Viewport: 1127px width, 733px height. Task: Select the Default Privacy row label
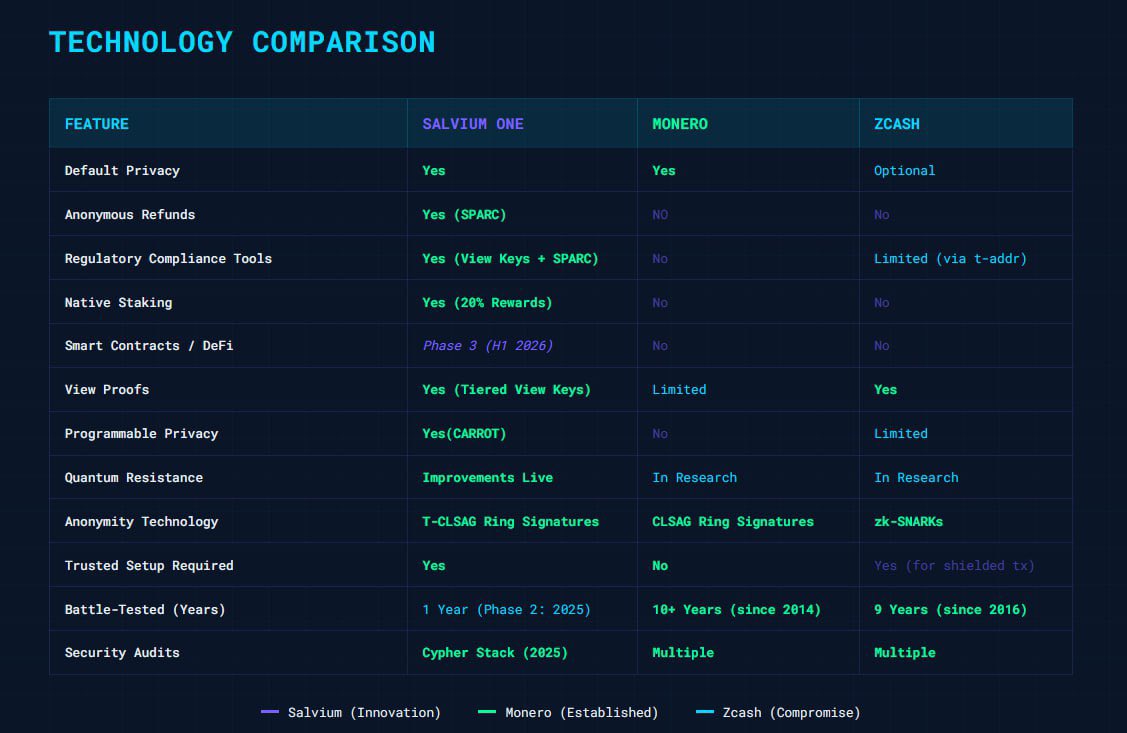122,170
